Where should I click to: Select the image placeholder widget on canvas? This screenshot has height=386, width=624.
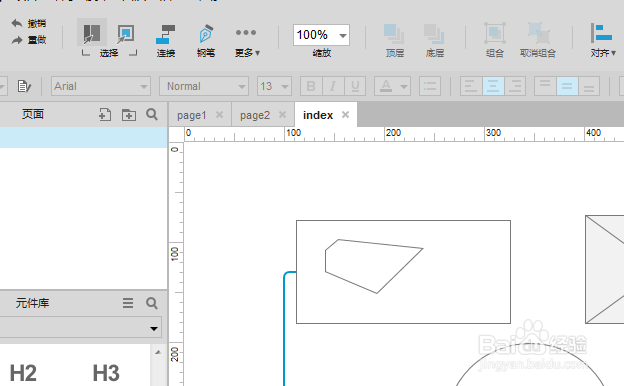tap(605, 269)
